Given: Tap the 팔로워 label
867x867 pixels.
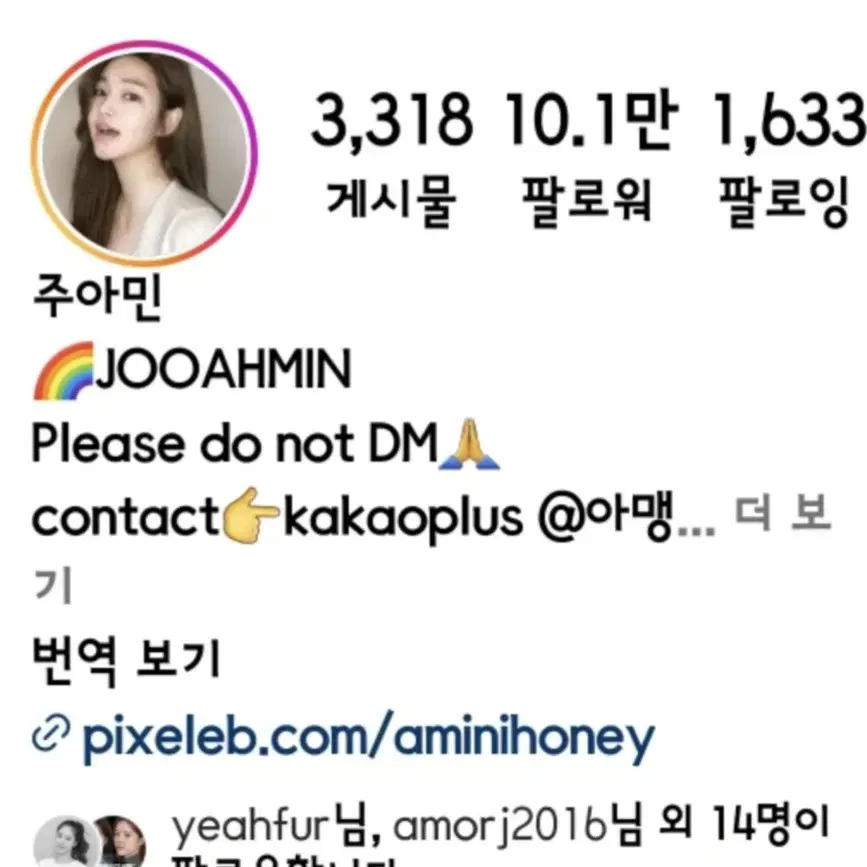Looking at the screenshot, I should (587, 201).
